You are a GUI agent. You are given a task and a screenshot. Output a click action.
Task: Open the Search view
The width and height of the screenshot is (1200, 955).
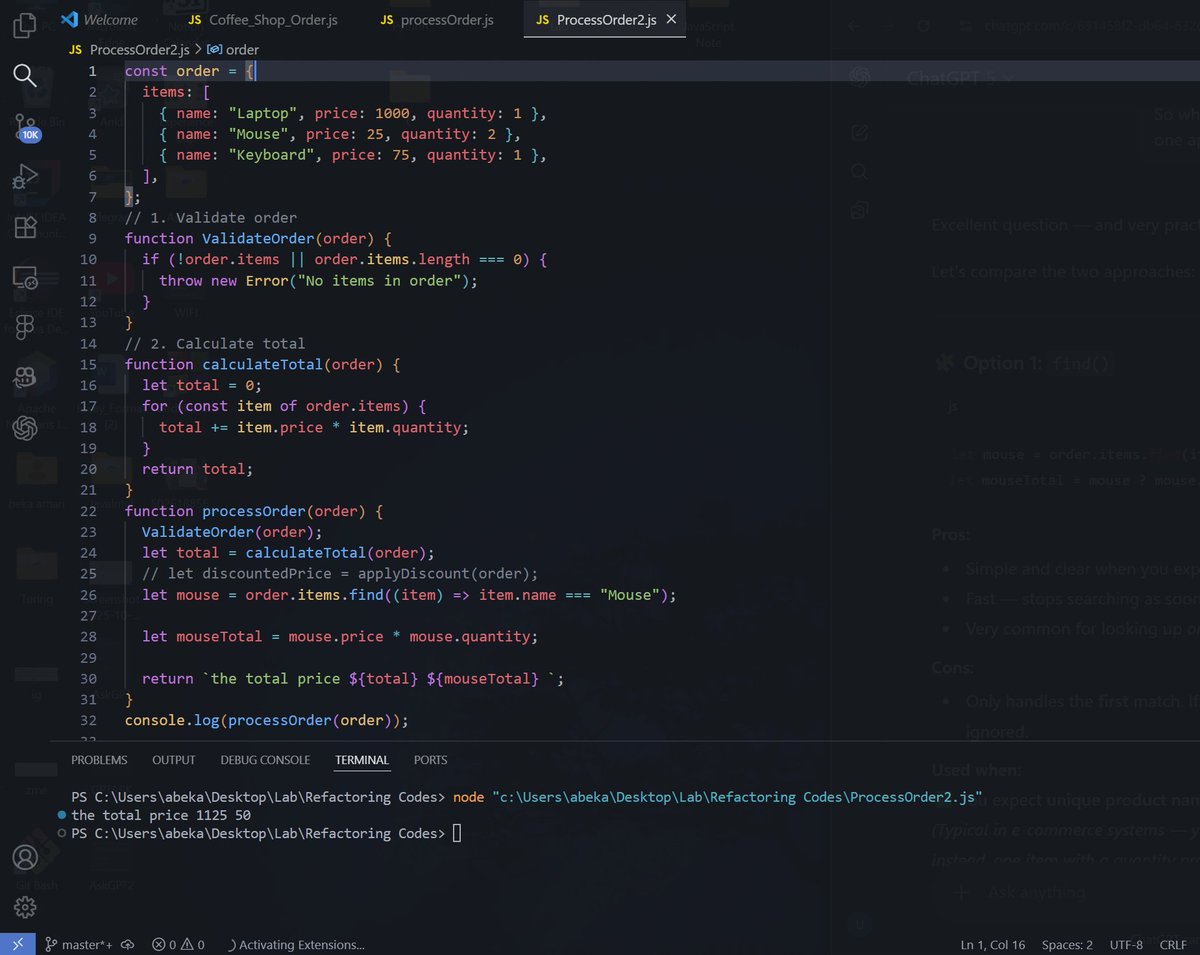pyautogui.click(x=23, y=74)
